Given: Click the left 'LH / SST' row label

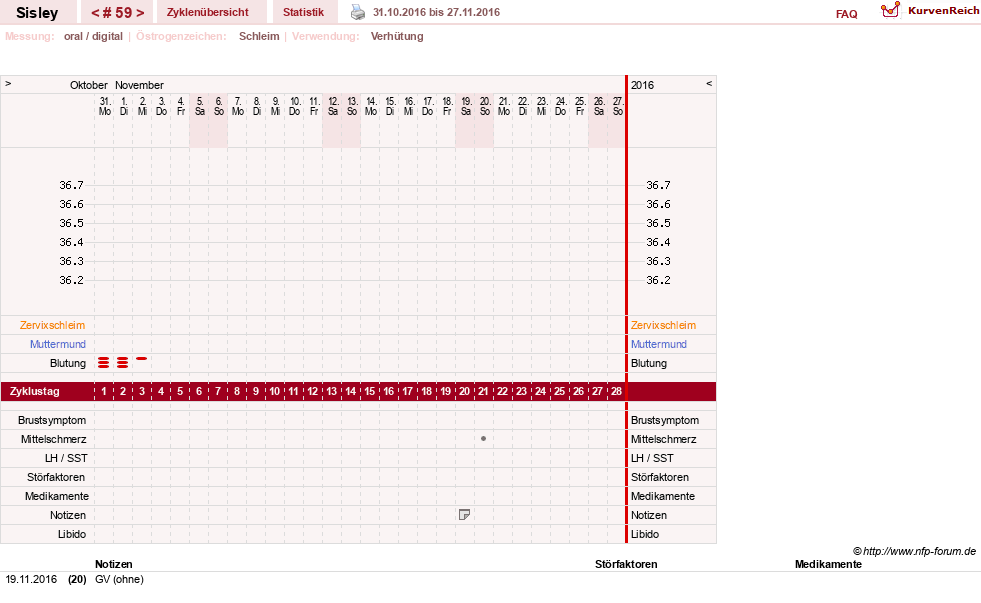Looking at the screenshot, I should 66,458.
